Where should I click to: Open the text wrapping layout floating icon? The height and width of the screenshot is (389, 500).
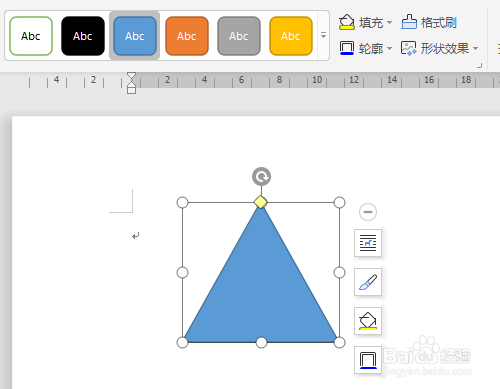pyautogui.click(x=368, y=243)
